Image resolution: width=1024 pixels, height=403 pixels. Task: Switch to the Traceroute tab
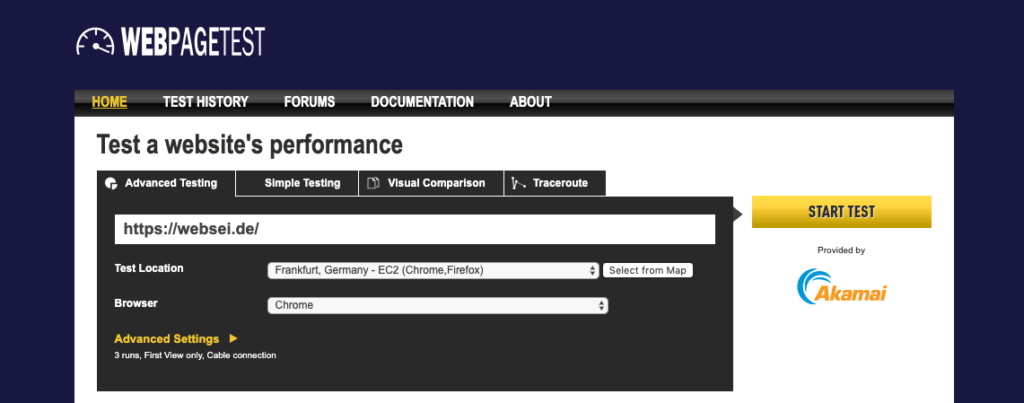[555, 183]
